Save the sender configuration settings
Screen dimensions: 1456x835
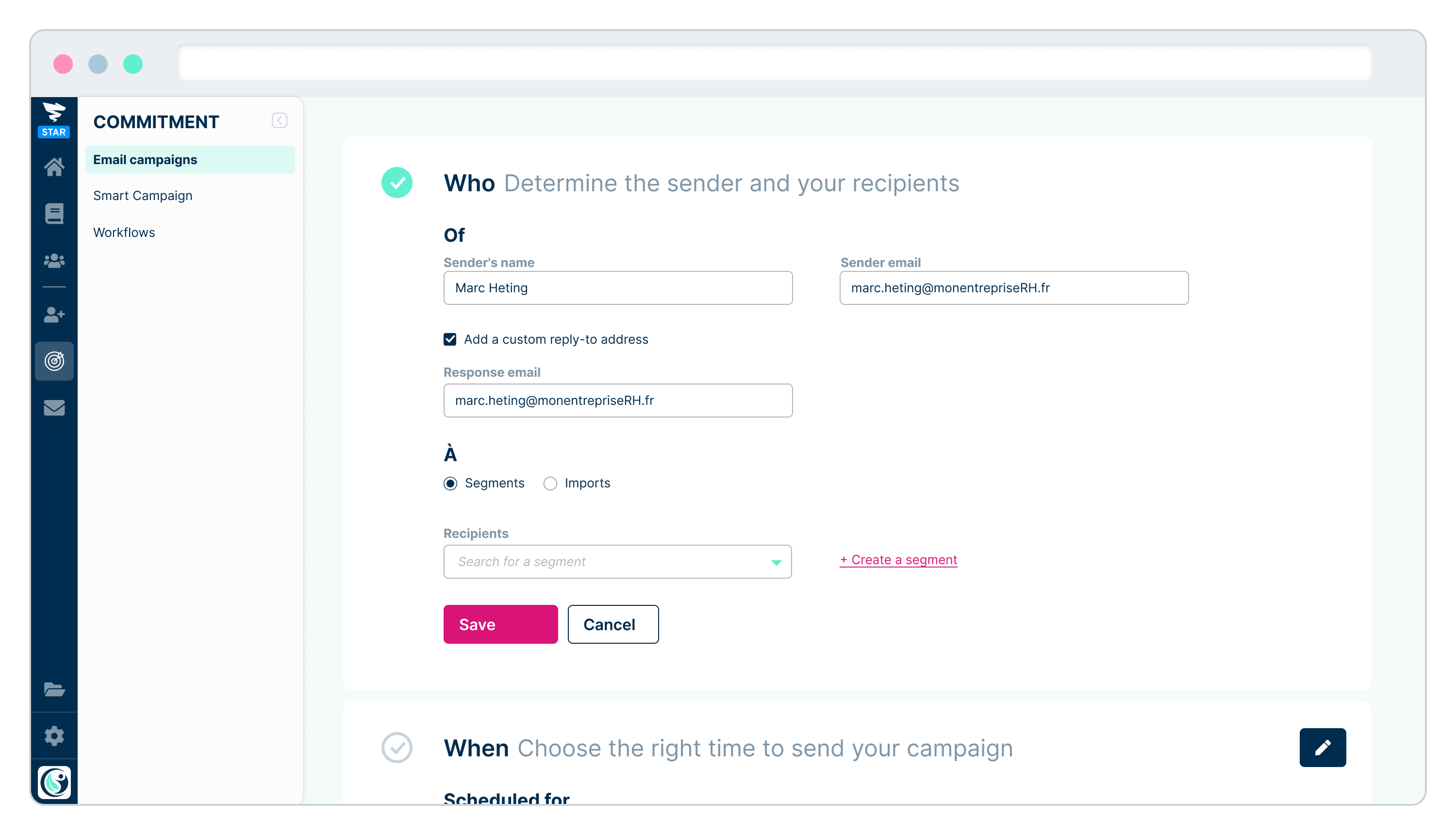point(500,624)
